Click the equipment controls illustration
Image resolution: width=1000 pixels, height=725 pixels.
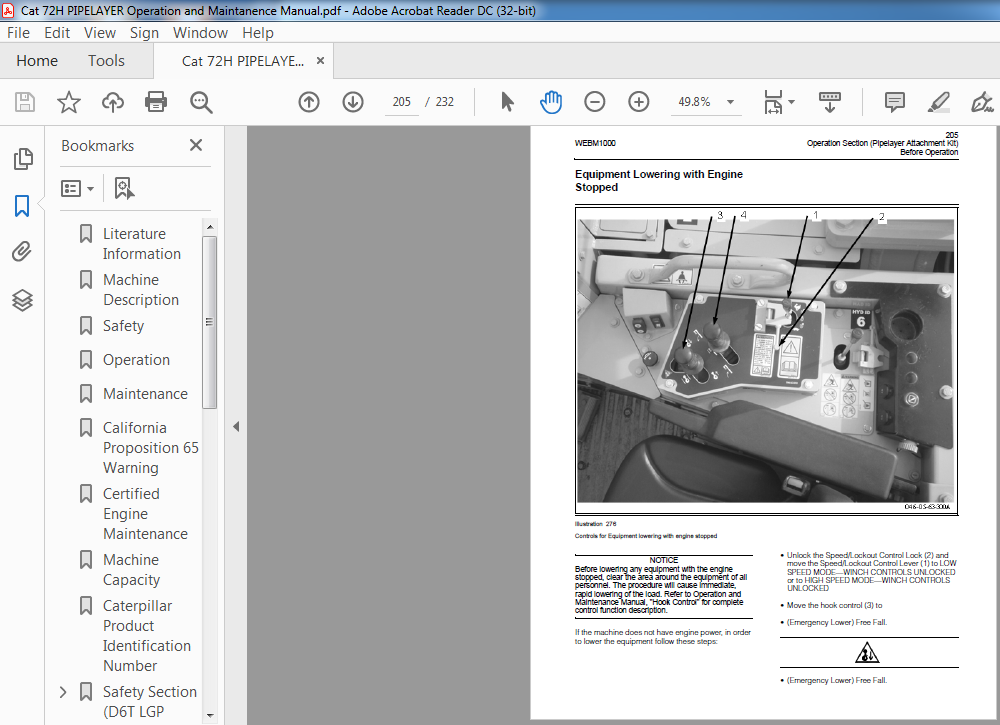[766, 360]
